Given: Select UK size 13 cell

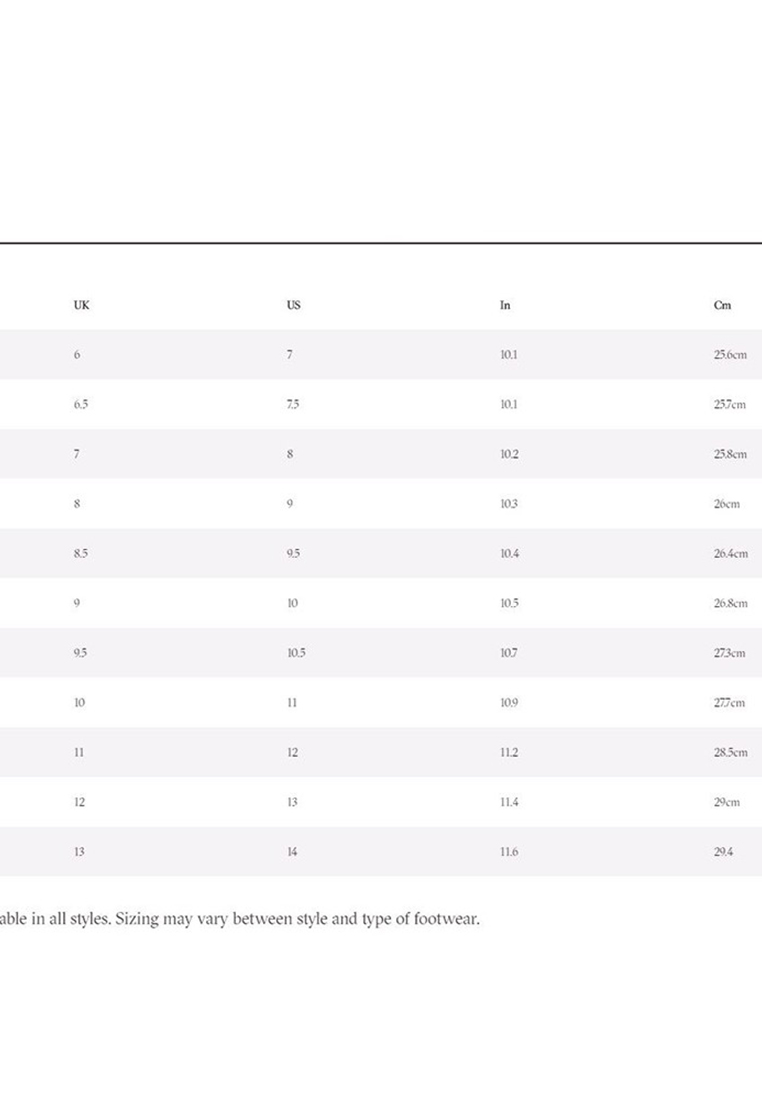Looking at the screenshot, I should 79,852.
